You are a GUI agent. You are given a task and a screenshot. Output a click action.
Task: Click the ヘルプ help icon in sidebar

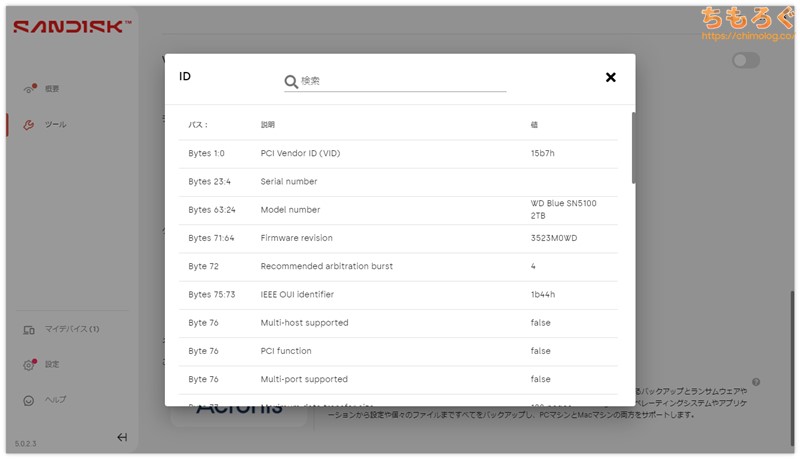pos(29,400)
